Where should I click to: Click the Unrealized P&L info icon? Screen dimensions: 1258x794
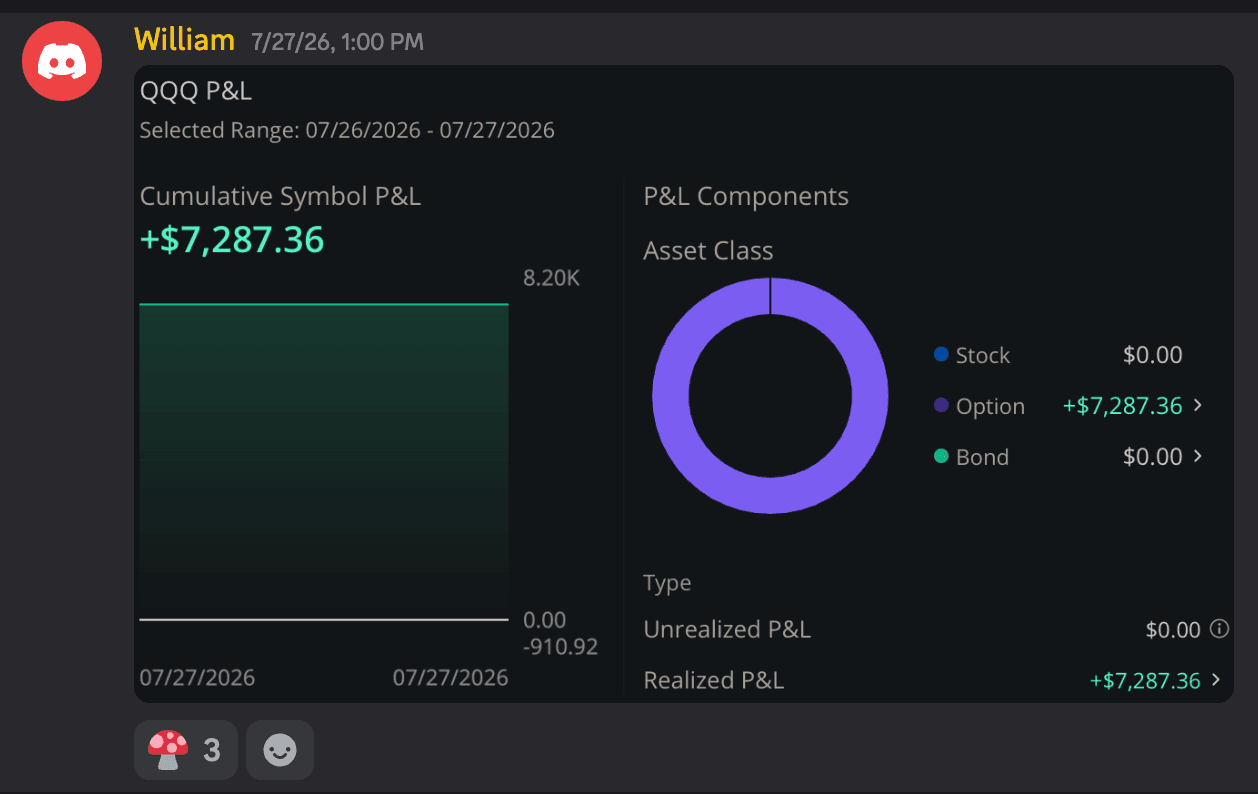pyautogui.click(x=1219, y=629)
